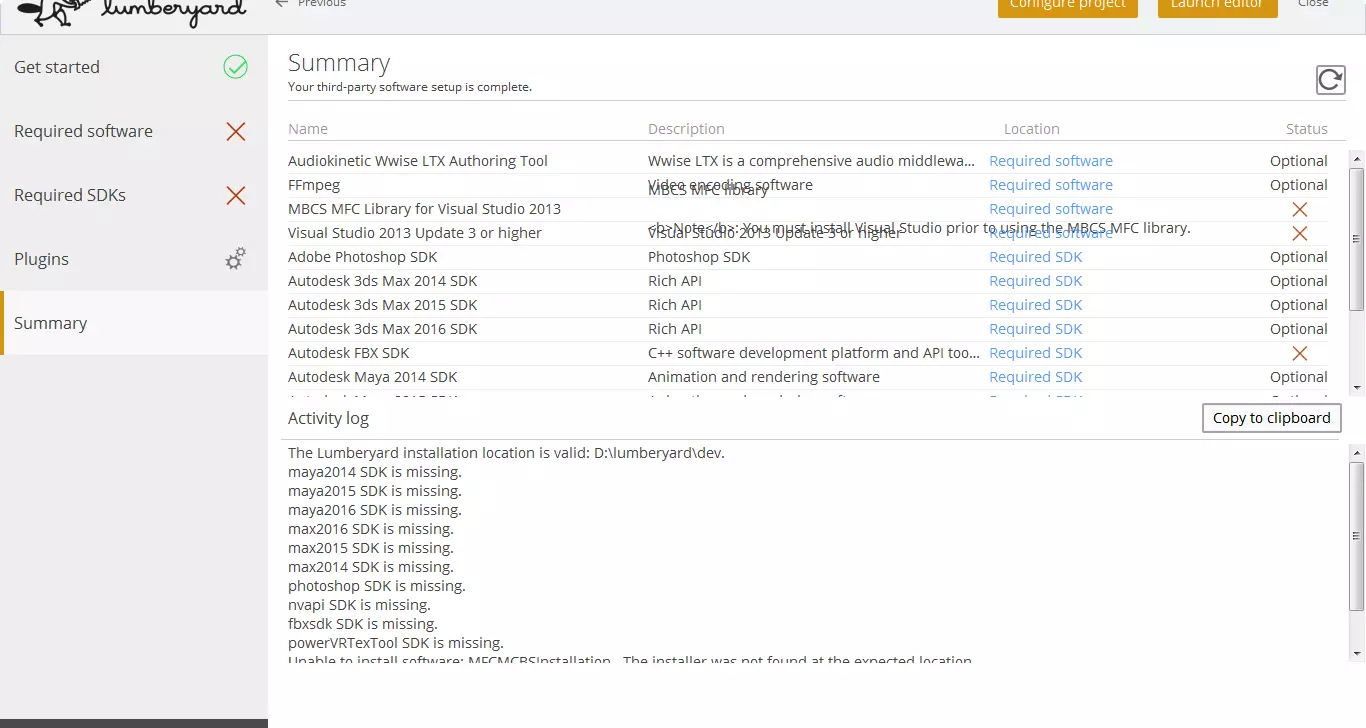Click red X status for MBCS MFC Library
The height and width of the screenshot is (728, 1366).
(1299, 209)
